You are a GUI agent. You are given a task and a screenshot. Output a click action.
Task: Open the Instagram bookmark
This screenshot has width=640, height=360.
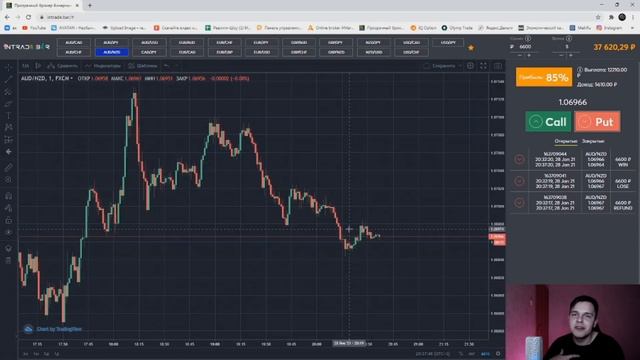[610, 28]
